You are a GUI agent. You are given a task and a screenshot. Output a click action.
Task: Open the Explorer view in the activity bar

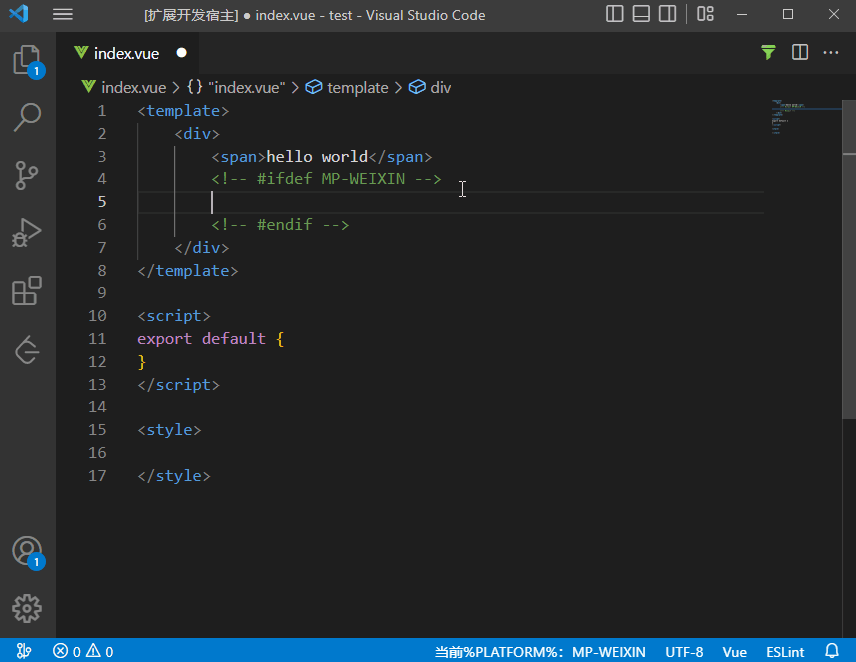pos(27,60)
